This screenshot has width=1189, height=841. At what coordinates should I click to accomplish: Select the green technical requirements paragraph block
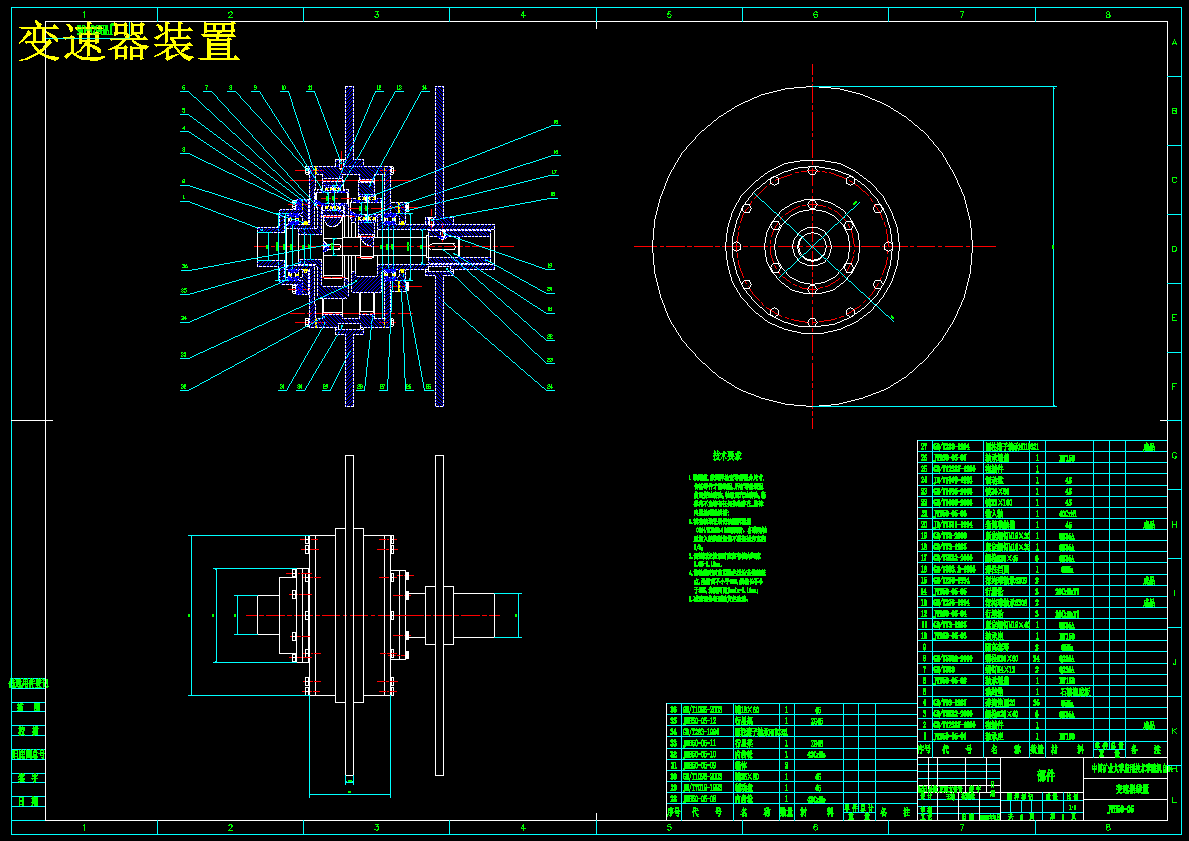[728, 538]
